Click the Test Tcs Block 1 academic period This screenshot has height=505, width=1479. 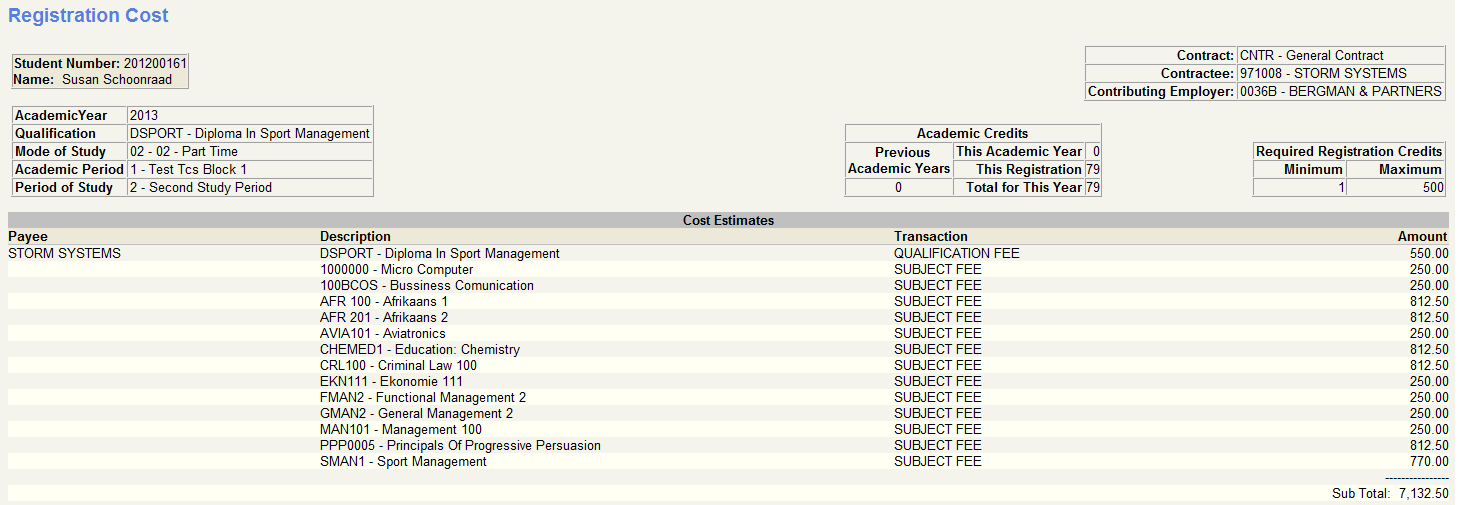pos(188,170)
